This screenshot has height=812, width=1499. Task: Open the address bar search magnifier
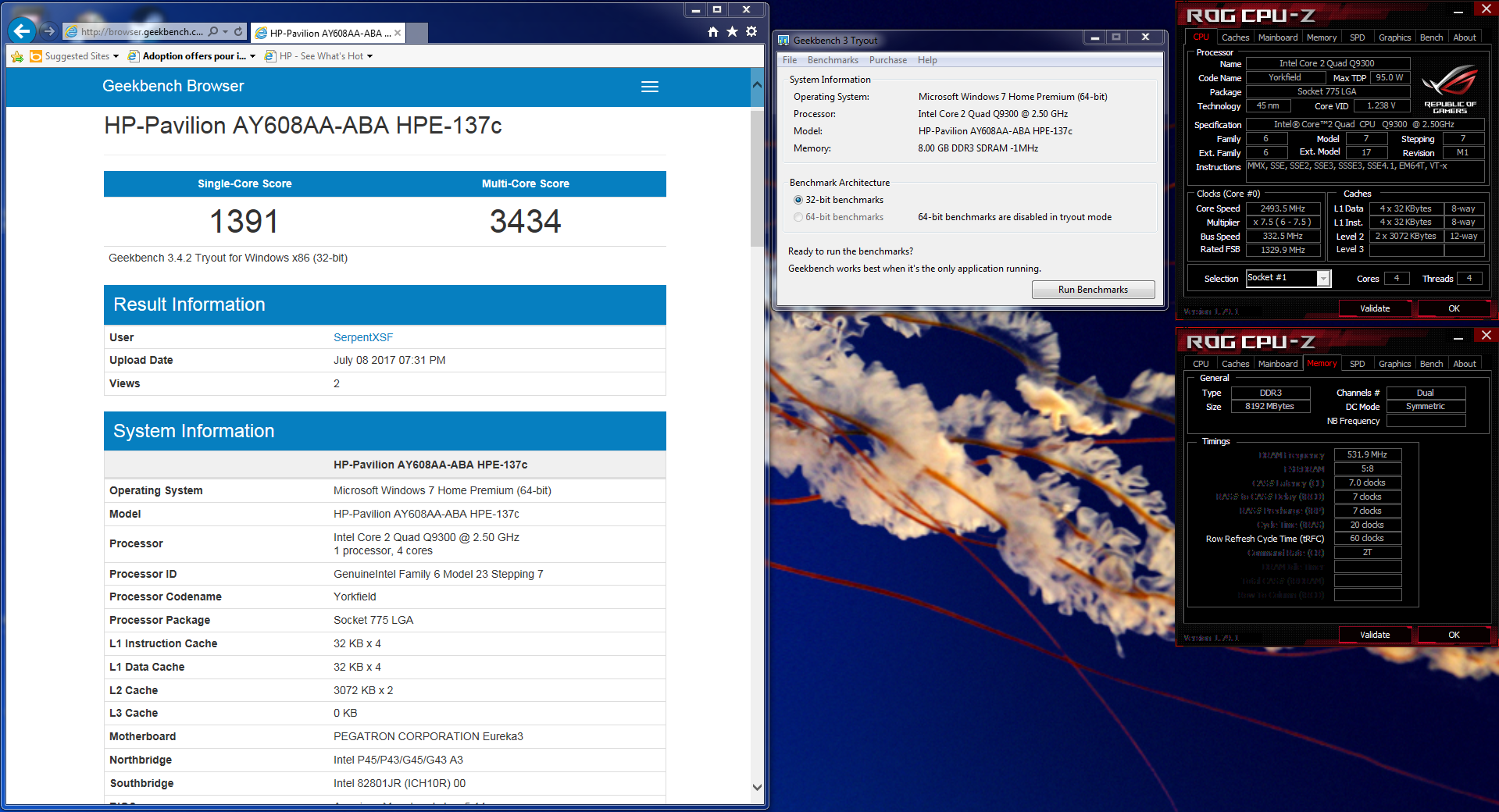pos(213,32)
